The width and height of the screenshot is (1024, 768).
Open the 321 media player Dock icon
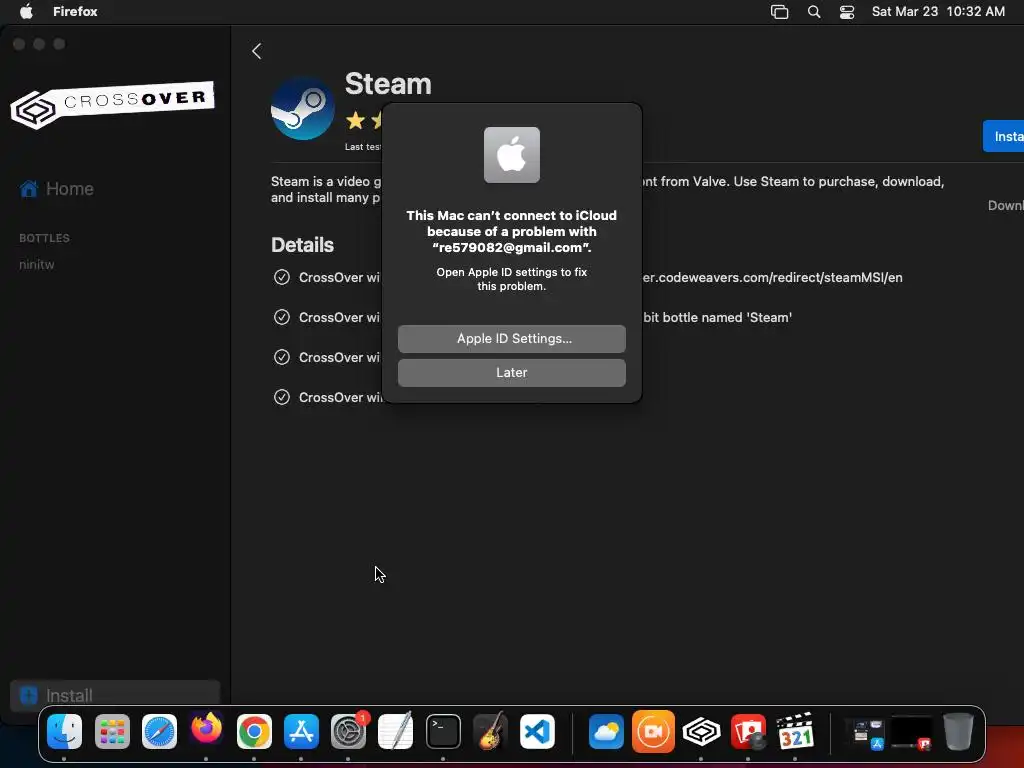click(795, 731)
